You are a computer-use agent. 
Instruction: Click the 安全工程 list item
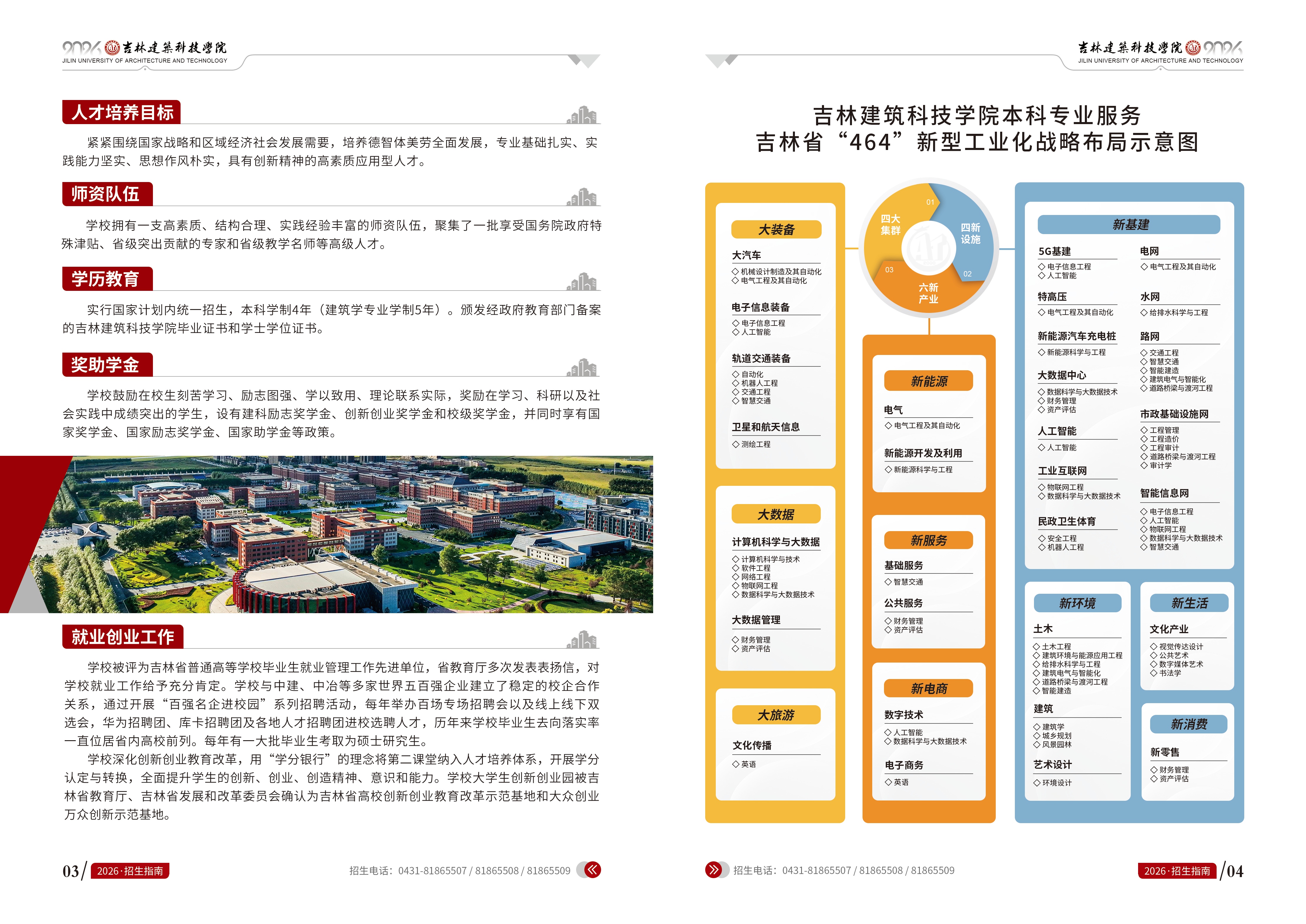pos(1057,538)
